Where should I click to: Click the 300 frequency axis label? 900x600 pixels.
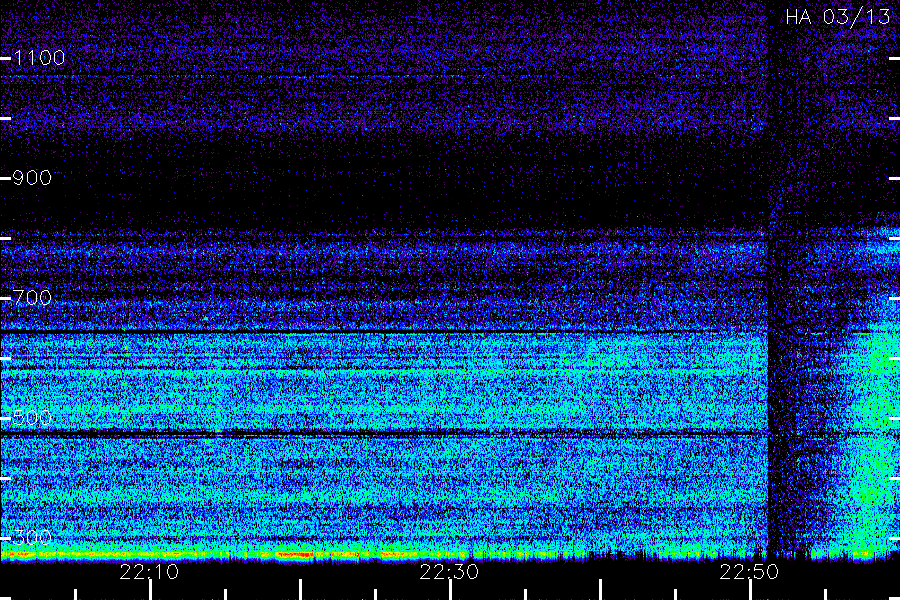point(32,538)
